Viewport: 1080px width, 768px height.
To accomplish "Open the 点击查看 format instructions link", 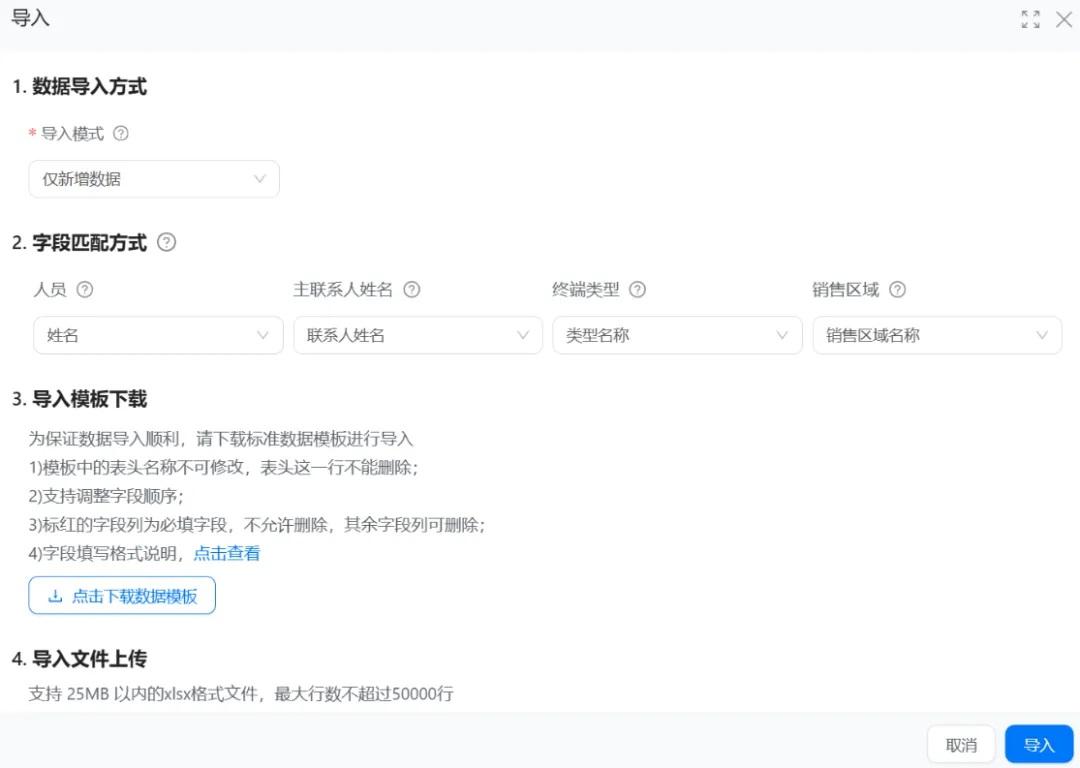I will (227, 552).
